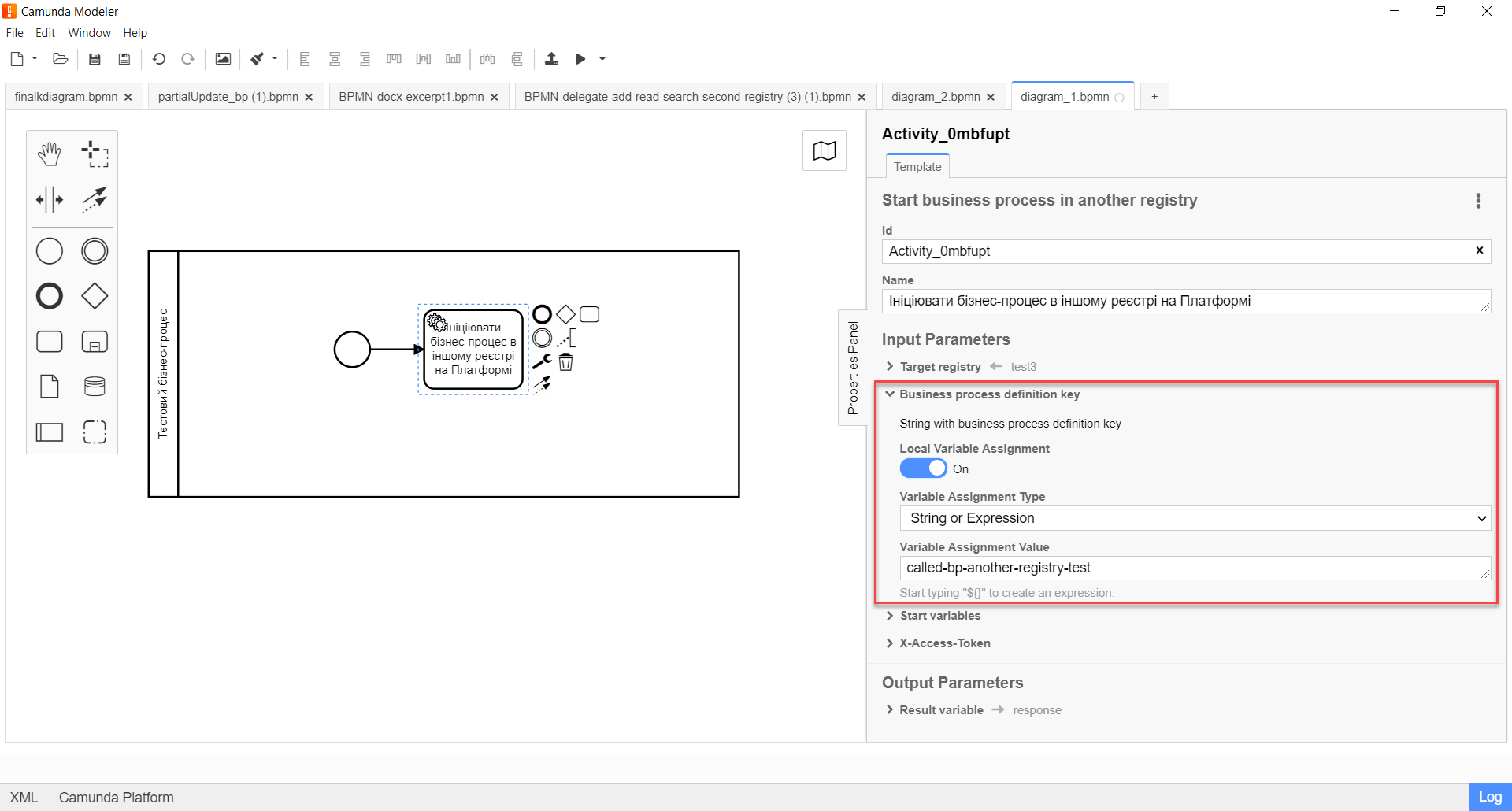1512x811 pixels.
Task: Open Variable Assignment Type dropdown
Action: (x=1195, y=518)
